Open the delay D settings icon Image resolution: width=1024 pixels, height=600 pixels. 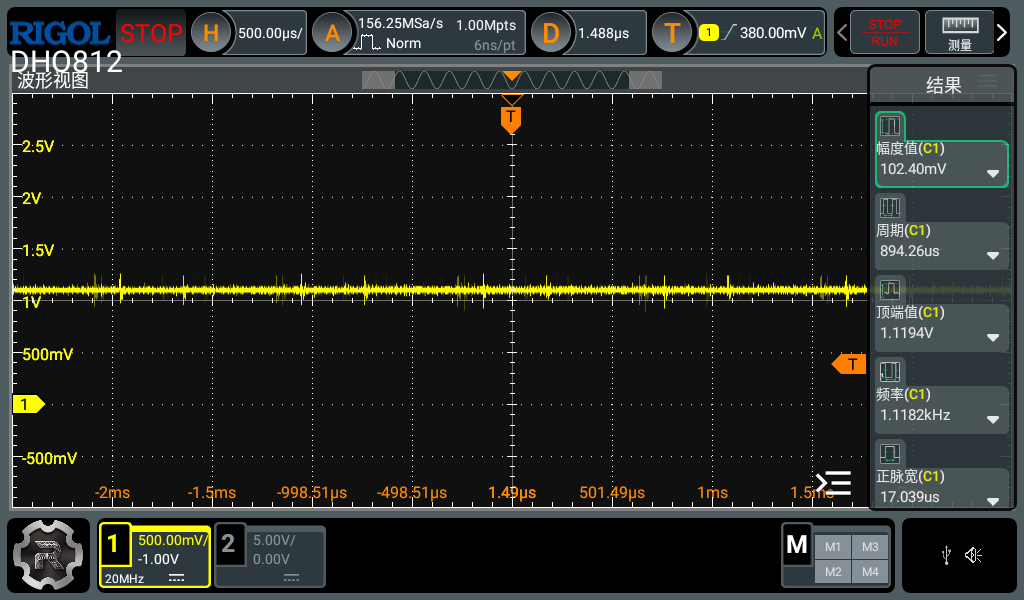coord(551,33)
